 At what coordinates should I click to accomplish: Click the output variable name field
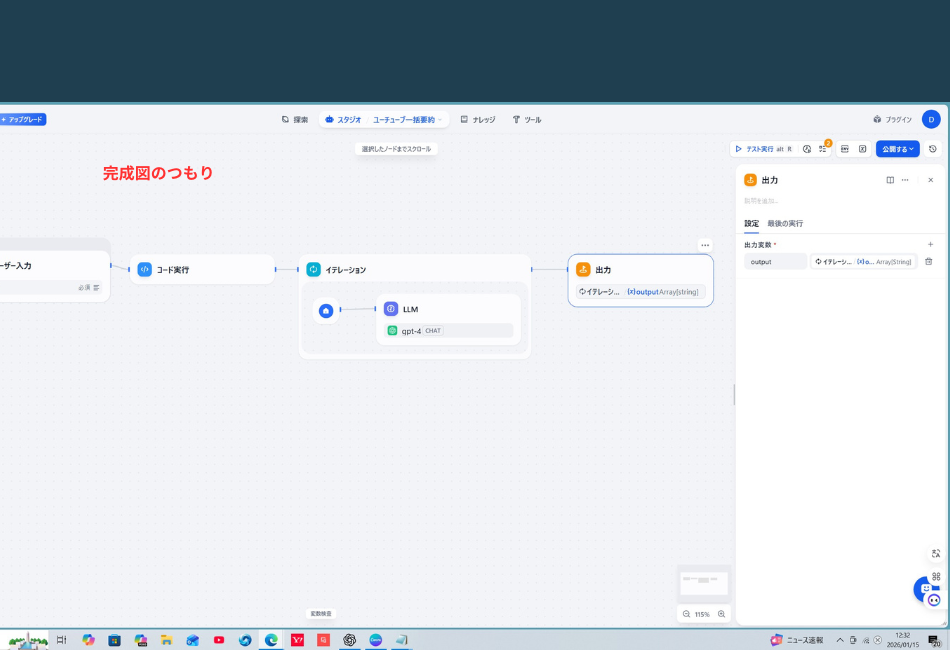[775, 261]
